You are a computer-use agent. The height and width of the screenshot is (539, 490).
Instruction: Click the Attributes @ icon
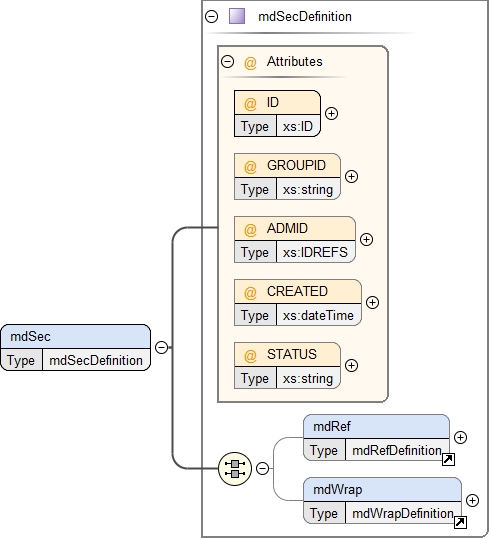click(x=250, y=63)
